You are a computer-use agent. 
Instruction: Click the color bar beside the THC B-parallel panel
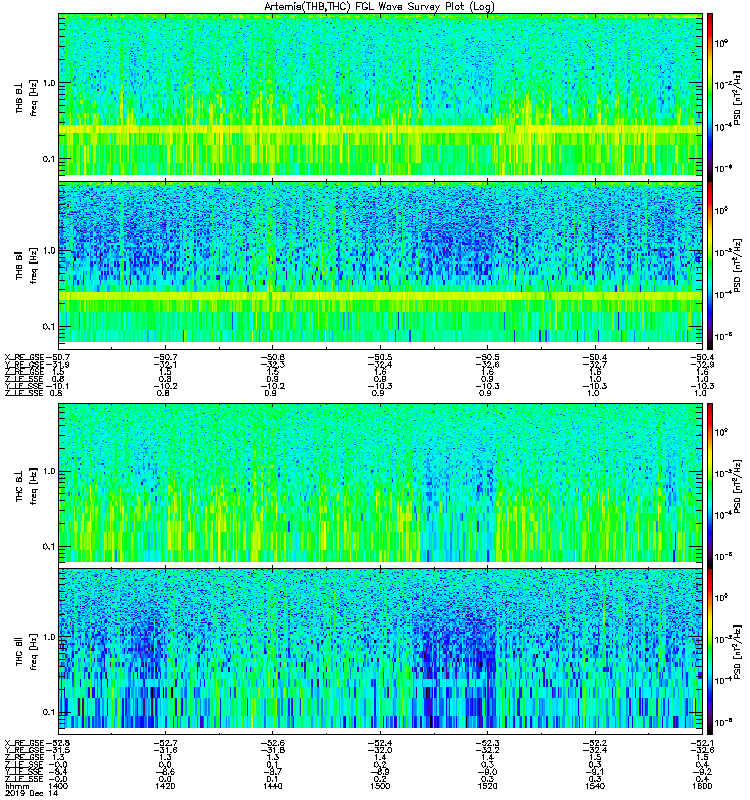click(710, 652)
